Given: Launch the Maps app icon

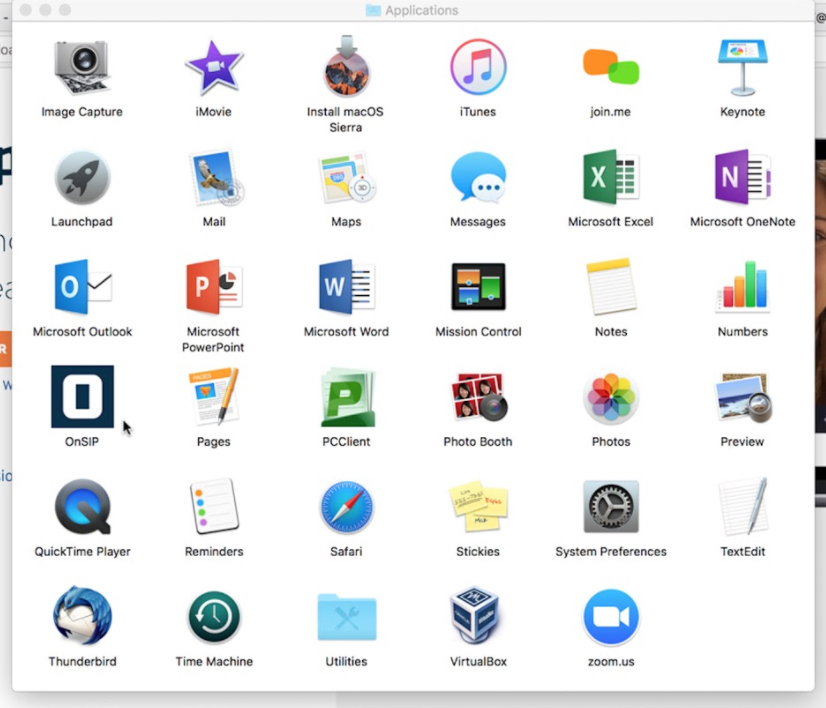Looking at the screenshot, I should coord(347,178).
